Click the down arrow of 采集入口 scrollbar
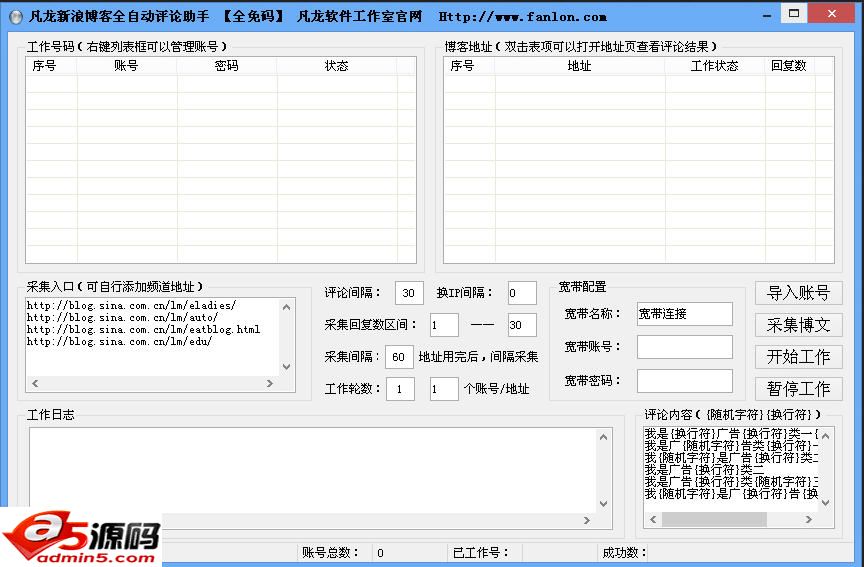The height and width of the screenshot is (567, 864). click(x=287, y=367)
